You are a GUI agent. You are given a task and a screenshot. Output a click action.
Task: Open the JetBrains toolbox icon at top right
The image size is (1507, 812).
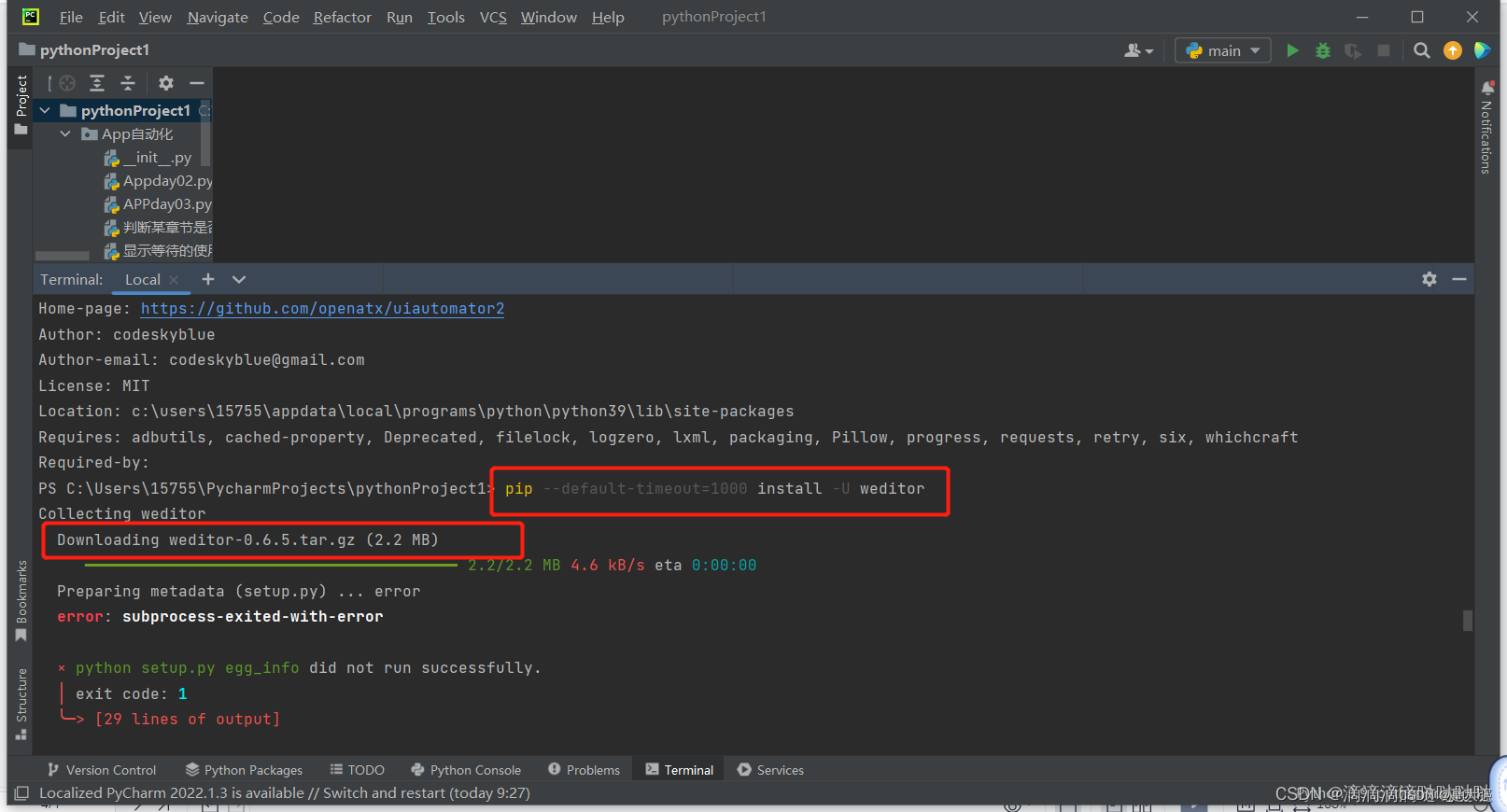(x=1482, y=50)
